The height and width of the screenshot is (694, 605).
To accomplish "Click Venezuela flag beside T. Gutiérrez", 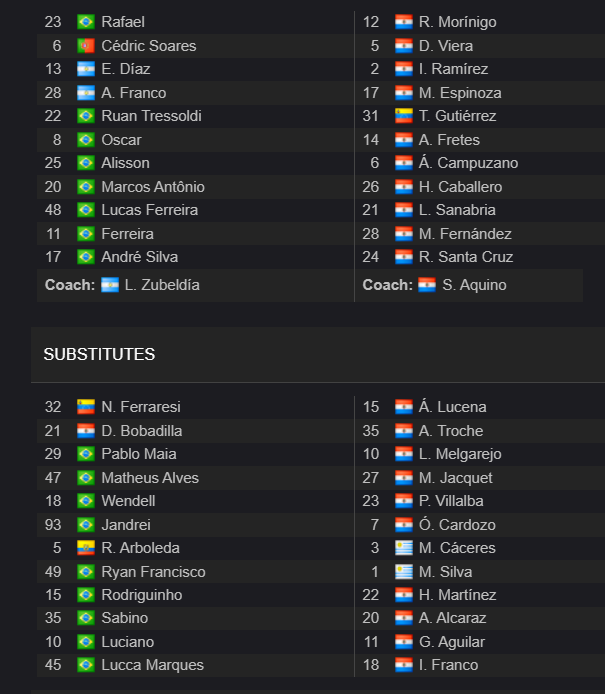I will tap(404, 116).
